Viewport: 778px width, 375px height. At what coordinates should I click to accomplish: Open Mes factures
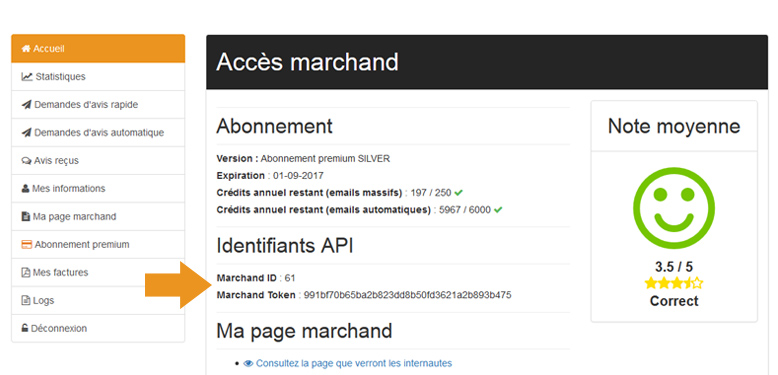click(98, 272)
